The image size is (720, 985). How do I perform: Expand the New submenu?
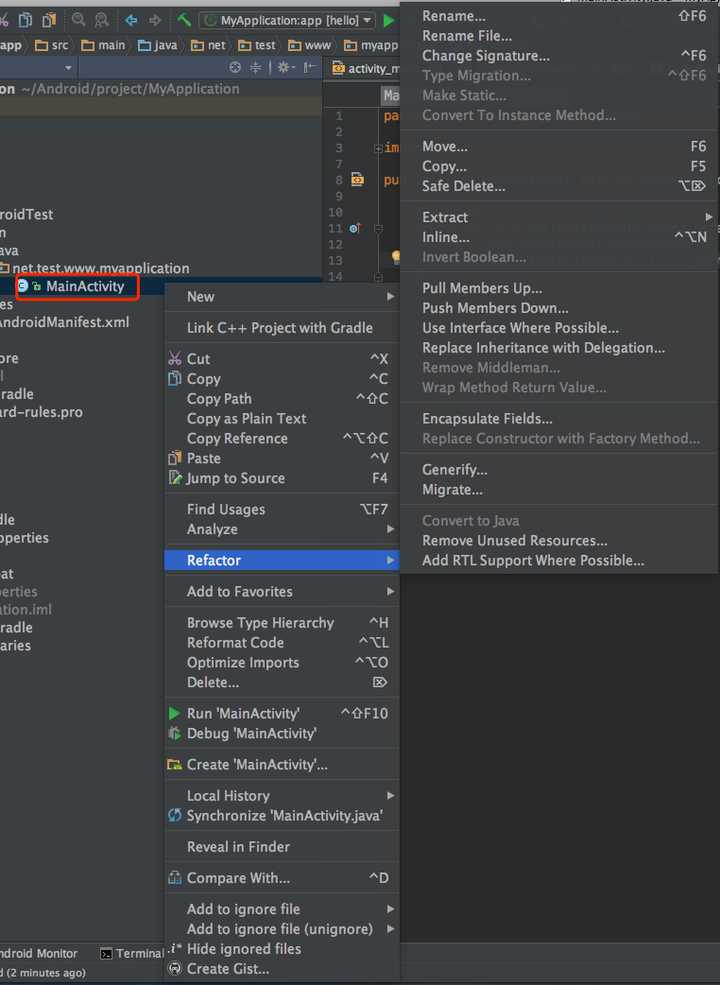click(281, 297)
